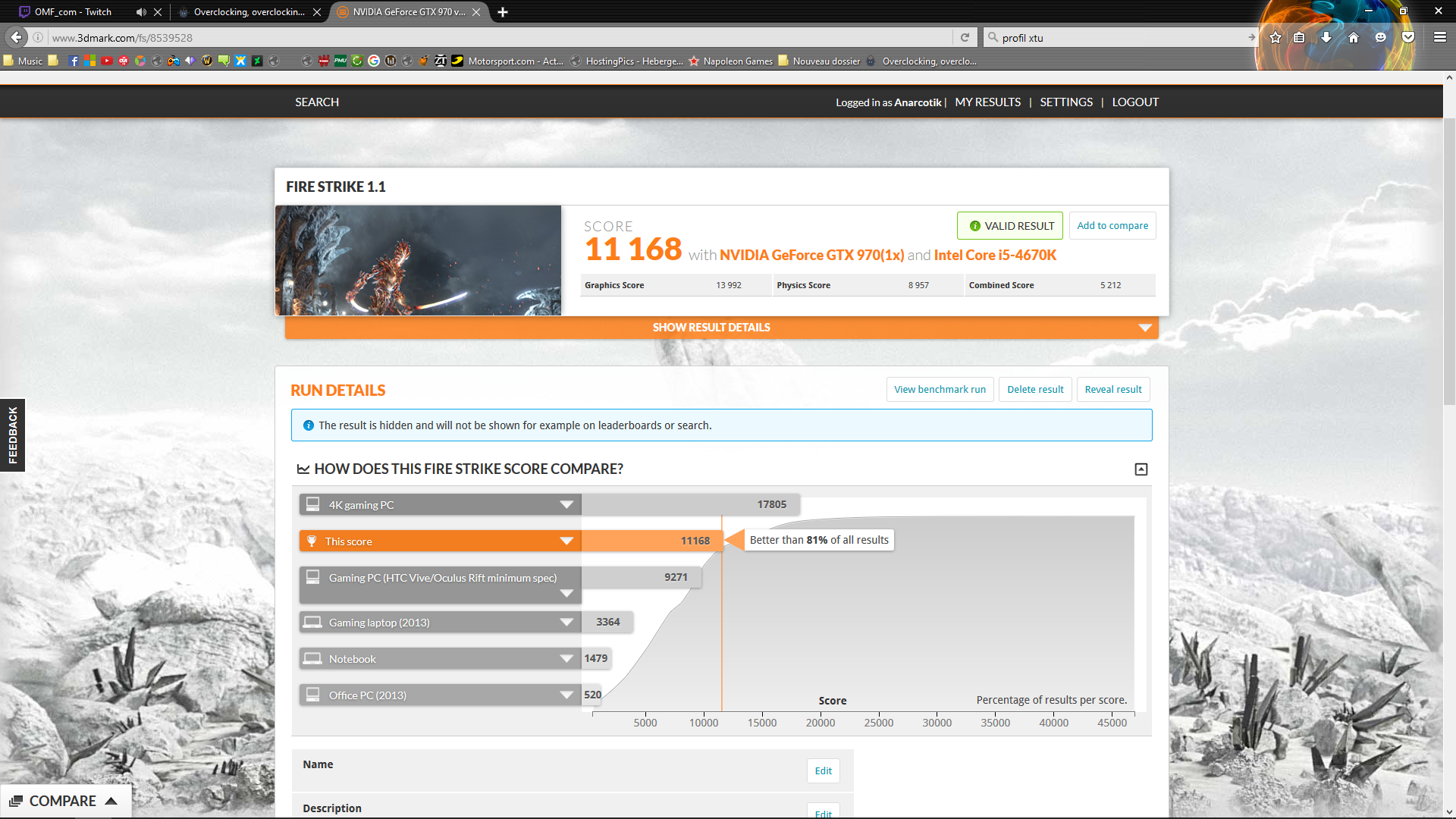Click the profil xtu search box
The width and height of the screenshot is (1456, 819).
[x=1122, y=37]
